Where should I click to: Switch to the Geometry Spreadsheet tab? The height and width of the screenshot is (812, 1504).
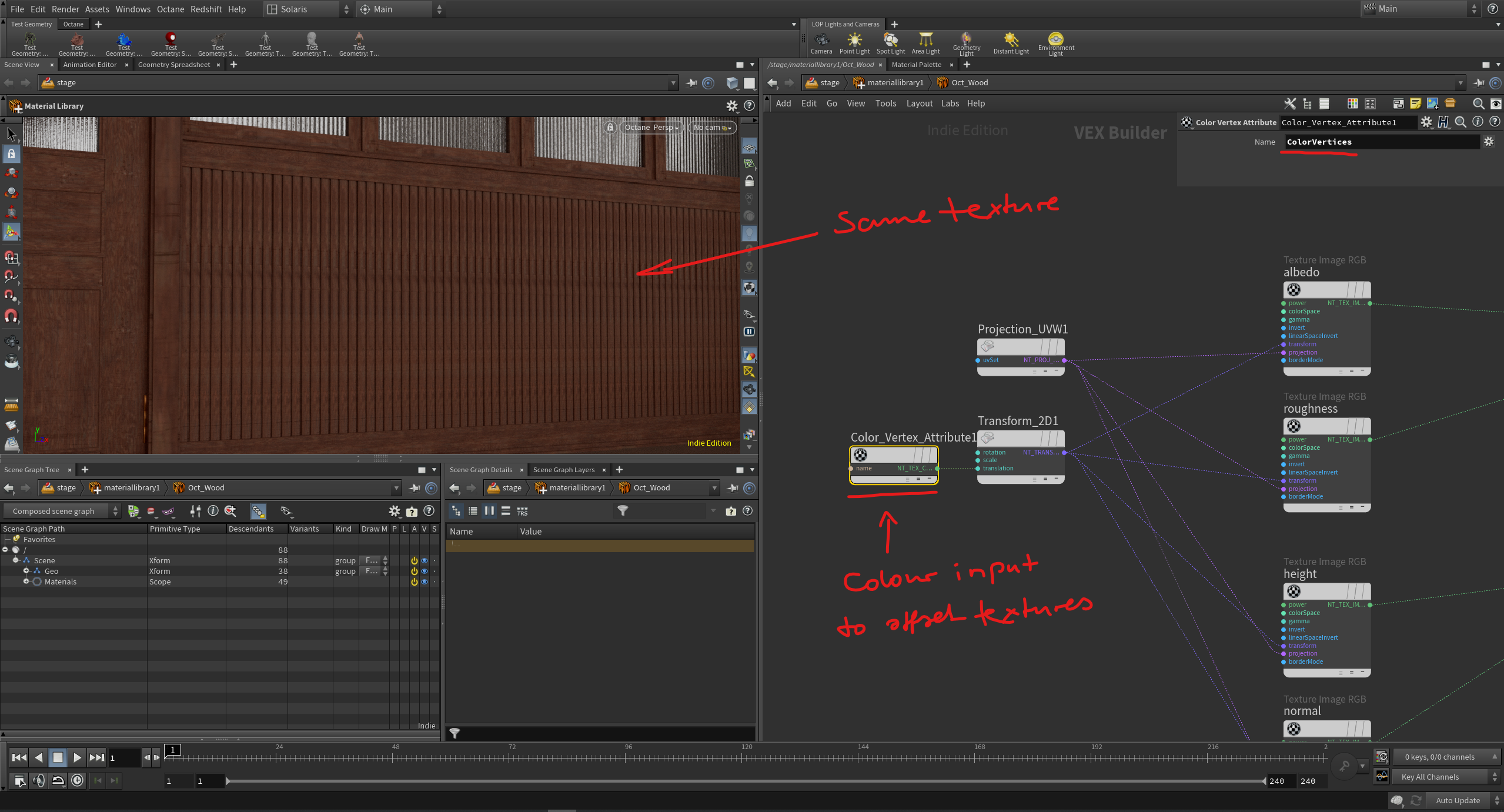tap(173, 65)
